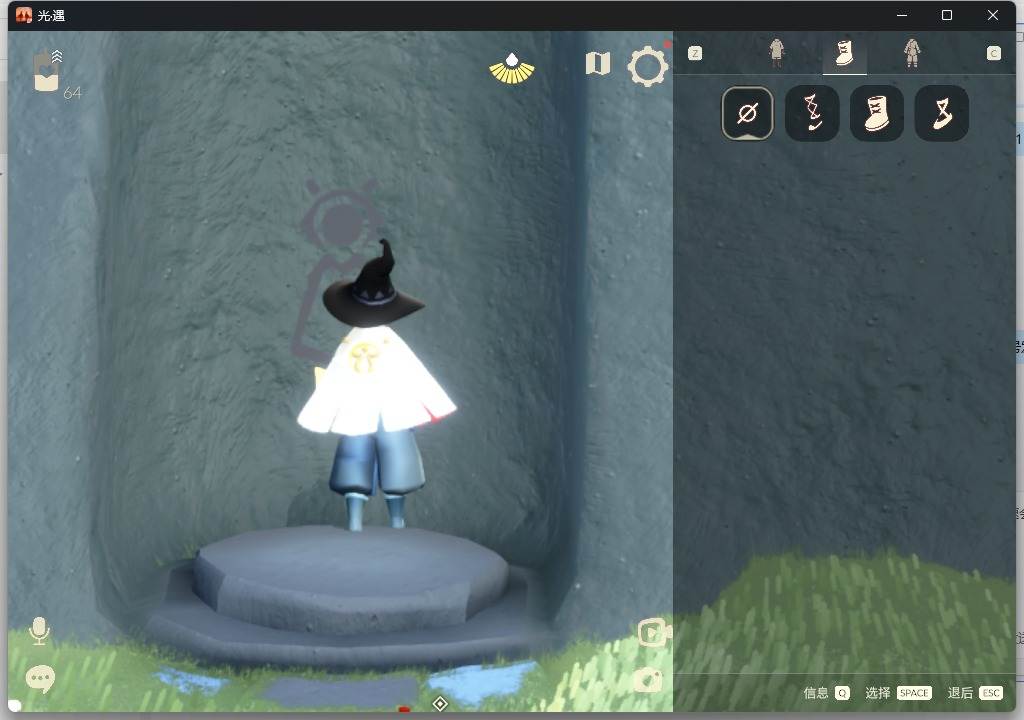Open the folded map icon
Viewport: 1024px width, 720px height.
click(x=598, y=64)
